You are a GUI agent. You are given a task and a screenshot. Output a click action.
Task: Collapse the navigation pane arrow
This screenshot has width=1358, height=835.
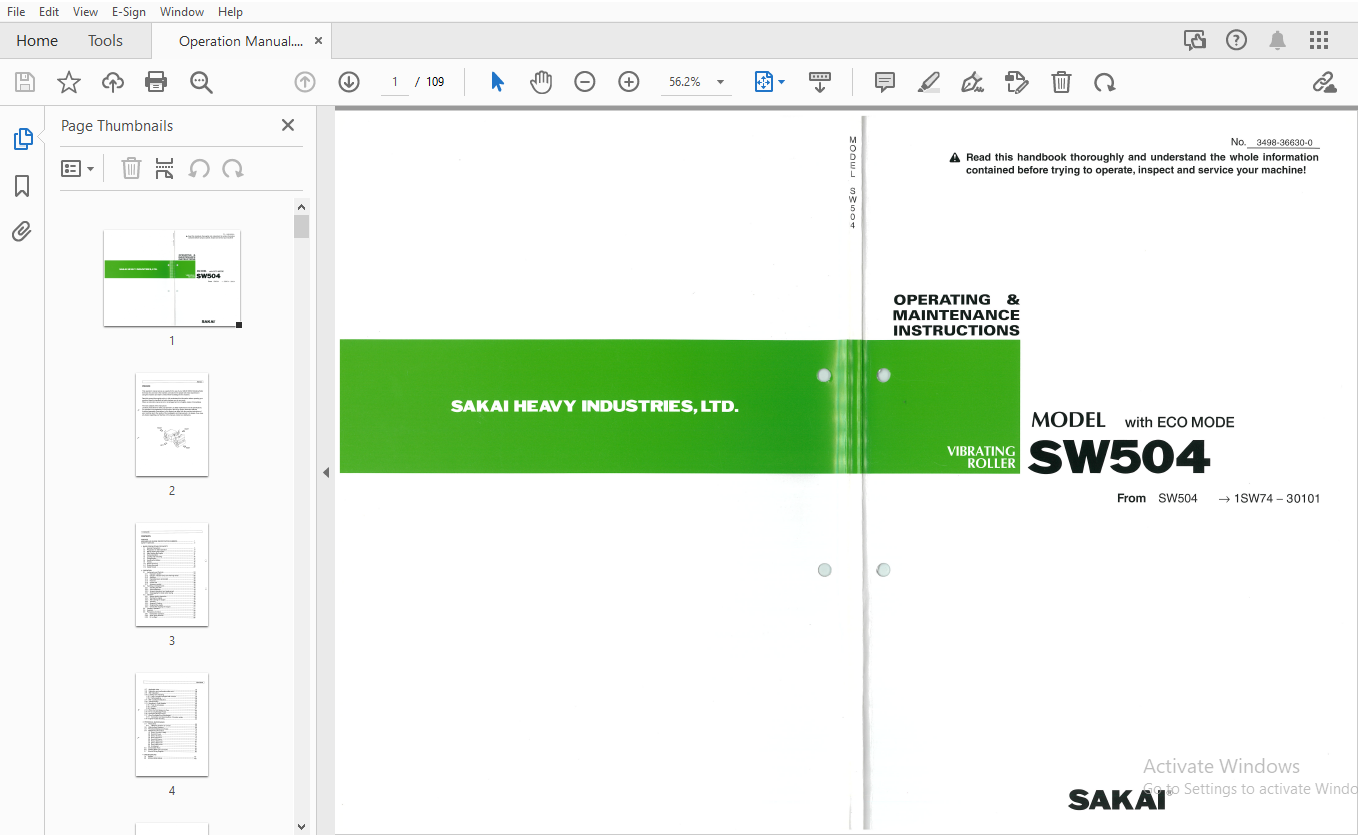coord(325,472)
